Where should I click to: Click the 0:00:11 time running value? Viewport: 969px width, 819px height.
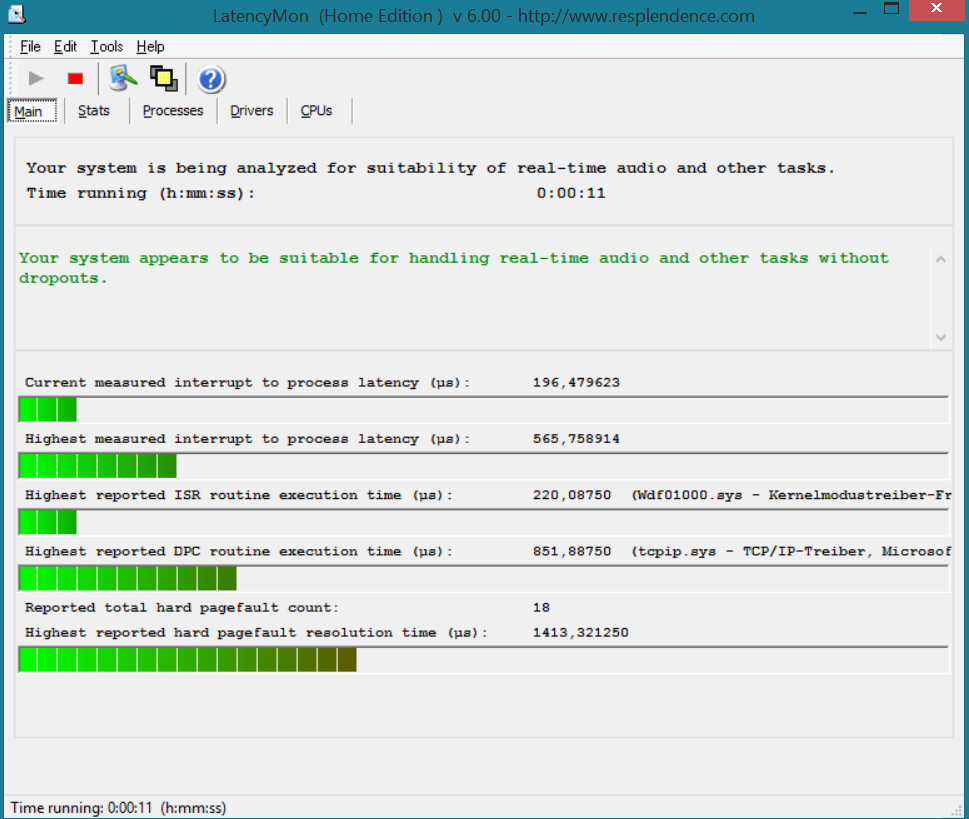(571, 193)
